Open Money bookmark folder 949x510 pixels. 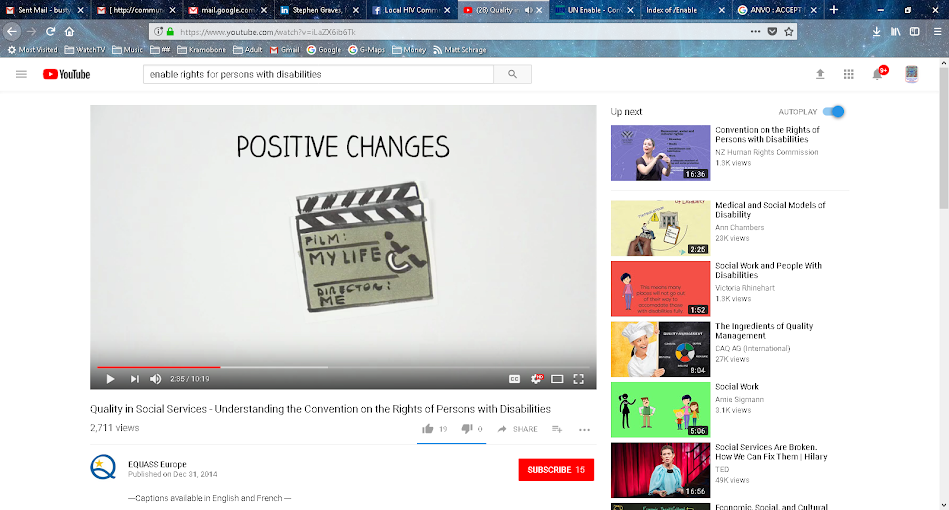[x=409, y=50]
